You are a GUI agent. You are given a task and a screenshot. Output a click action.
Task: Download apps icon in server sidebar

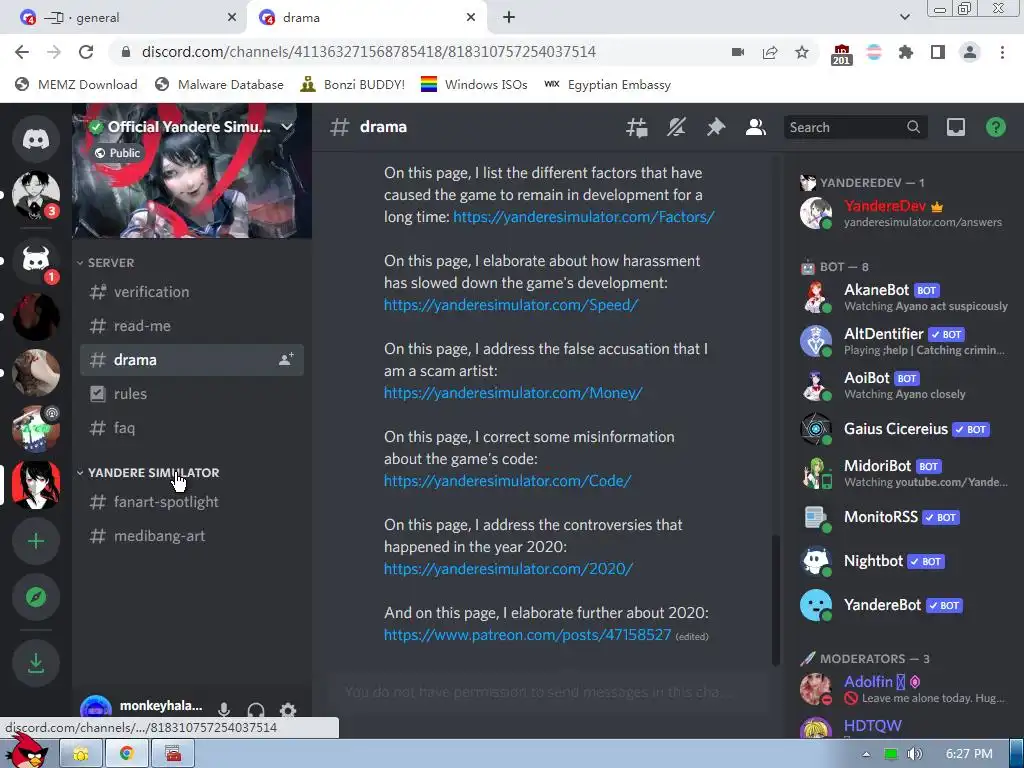pos(36,663)
